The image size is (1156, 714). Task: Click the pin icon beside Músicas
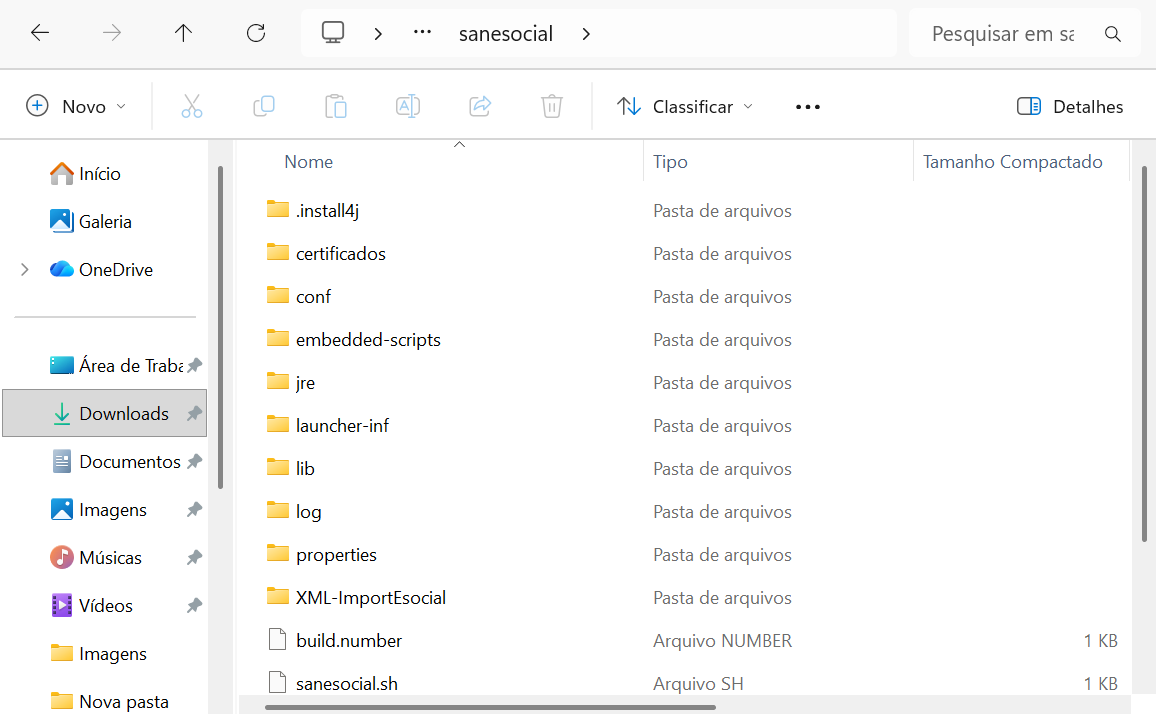click(x=195, y=557)
